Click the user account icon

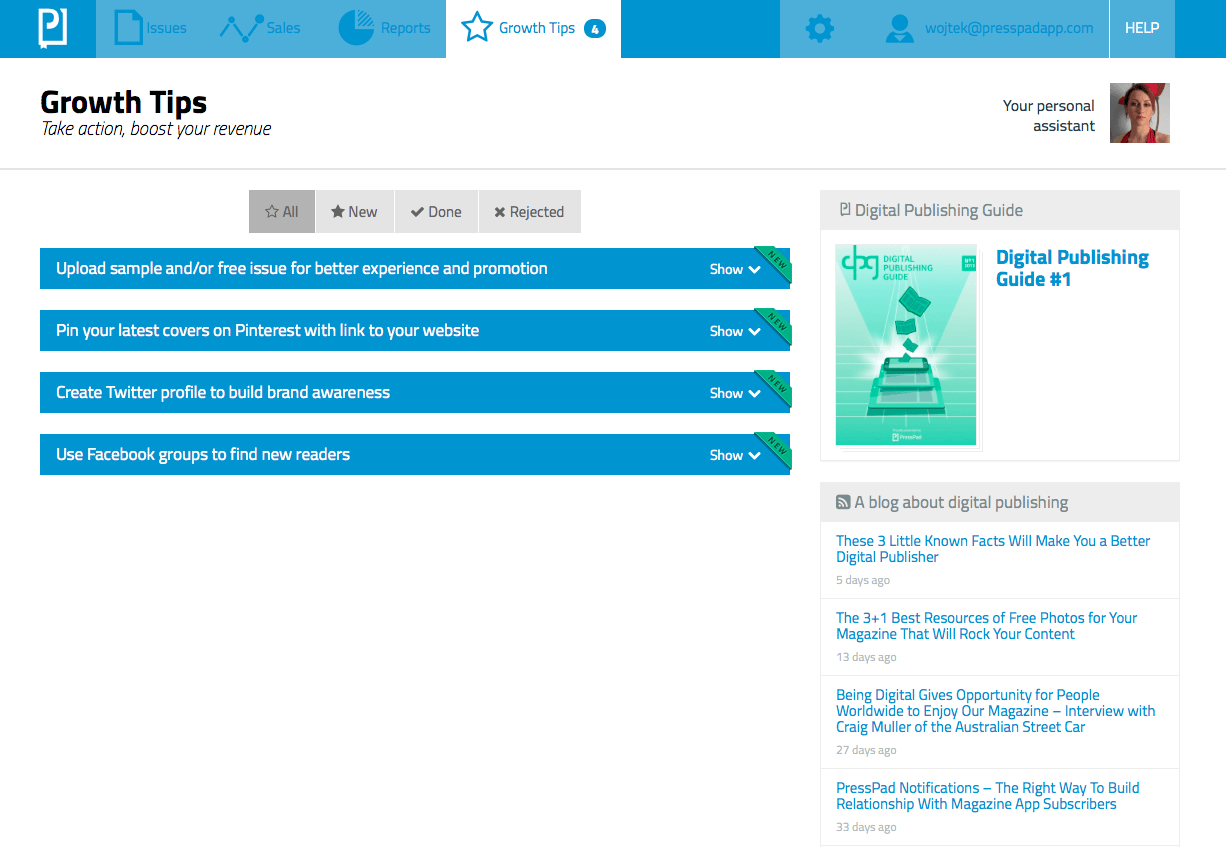coord(900,28)
